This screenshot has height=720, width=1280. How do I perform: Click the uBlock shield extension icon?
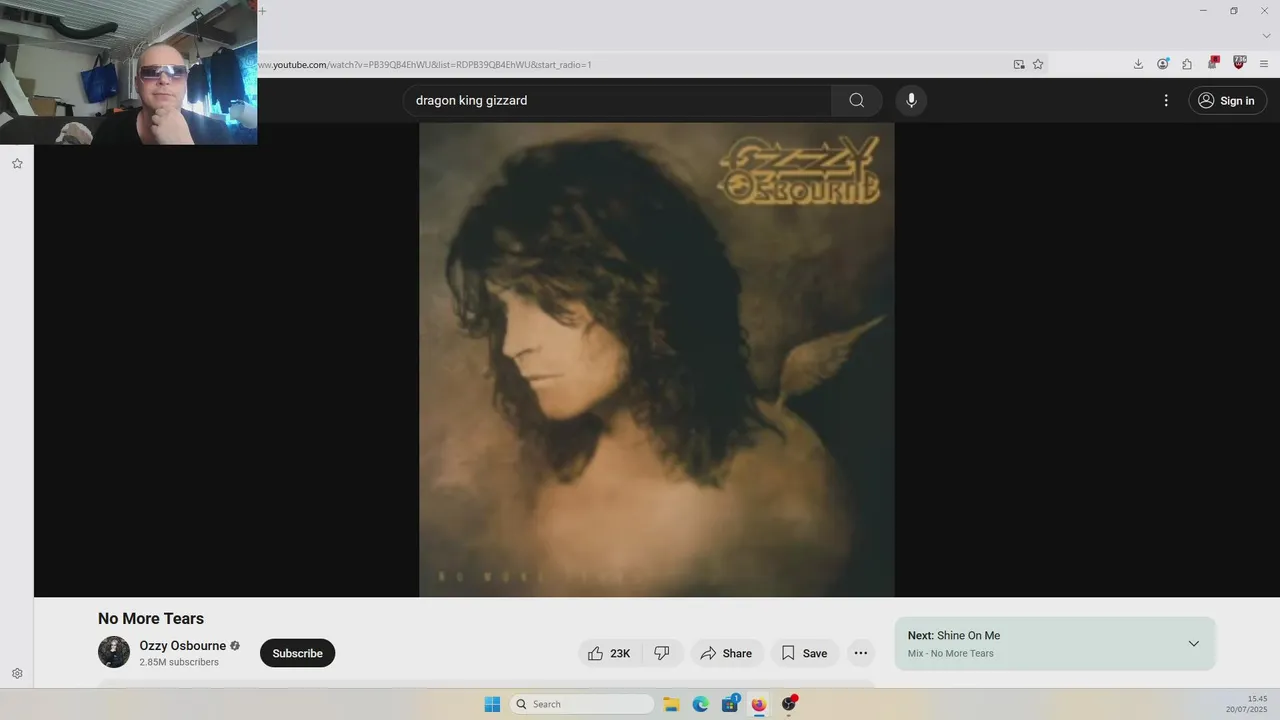1239,63
